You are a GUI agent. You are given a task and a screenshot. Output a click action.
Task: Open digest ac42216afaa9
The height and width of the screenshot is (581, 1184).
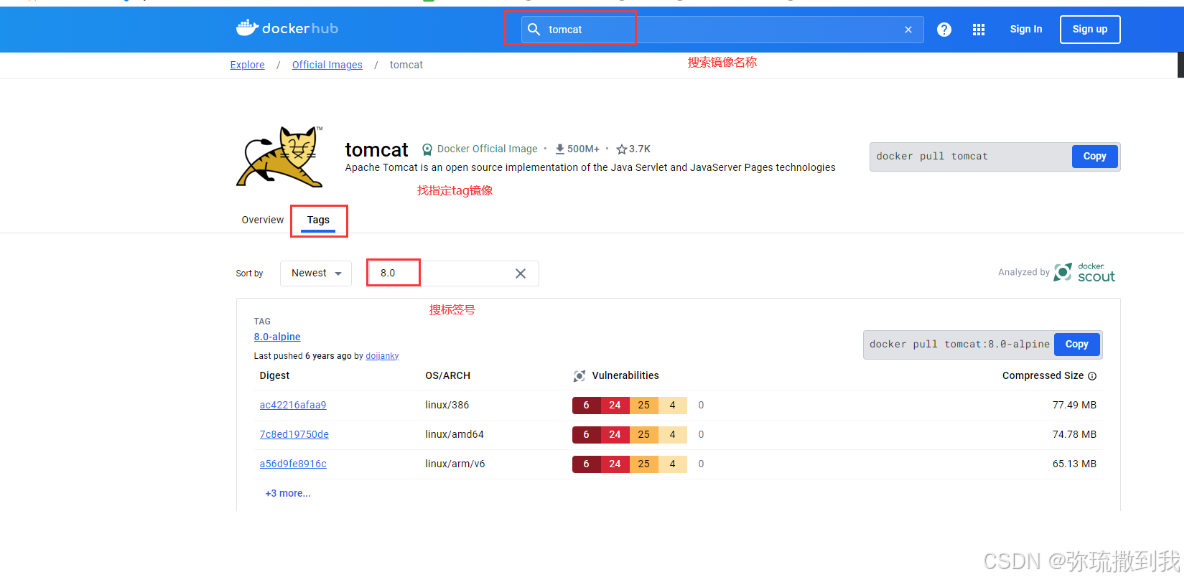coord(293,405)
